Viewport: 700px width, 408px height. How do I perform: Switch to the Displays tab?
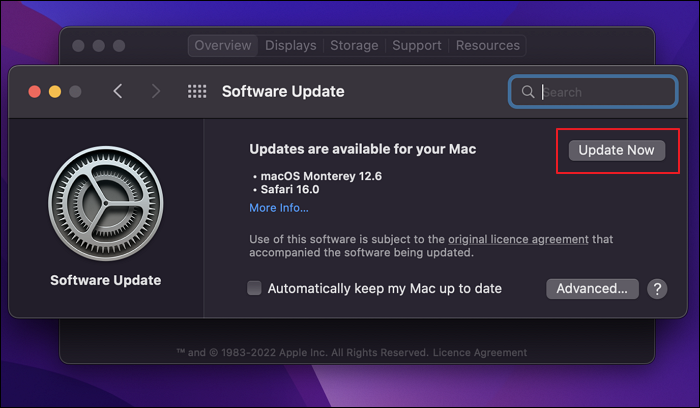[x=290, y=46]
